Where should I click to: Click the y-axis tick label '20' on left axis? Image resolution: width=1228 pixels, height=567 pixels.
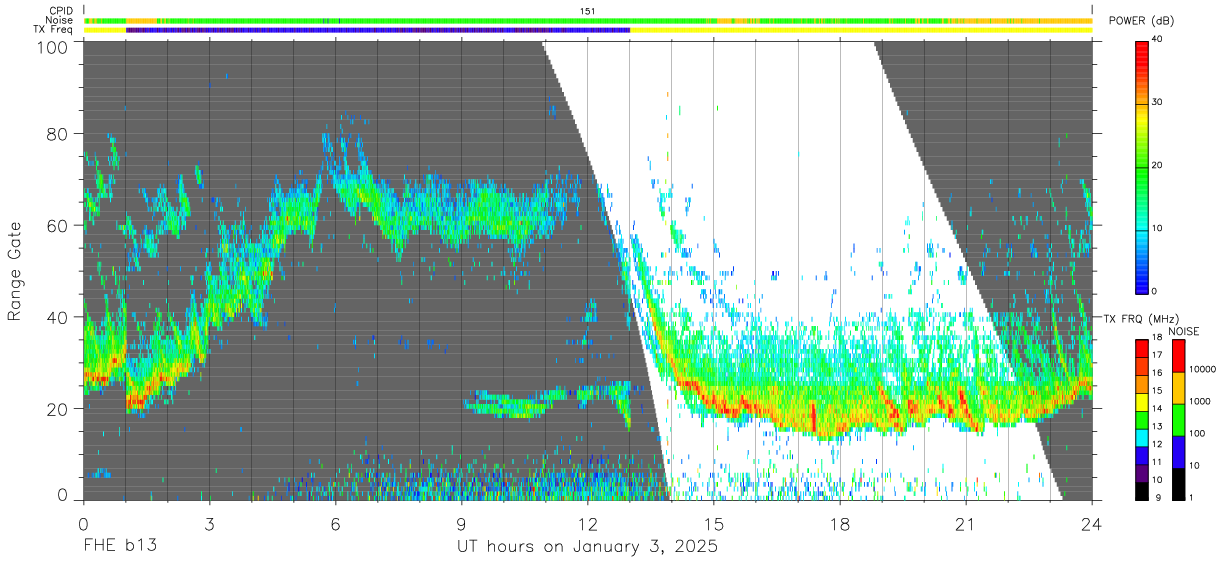pos(59,410)
